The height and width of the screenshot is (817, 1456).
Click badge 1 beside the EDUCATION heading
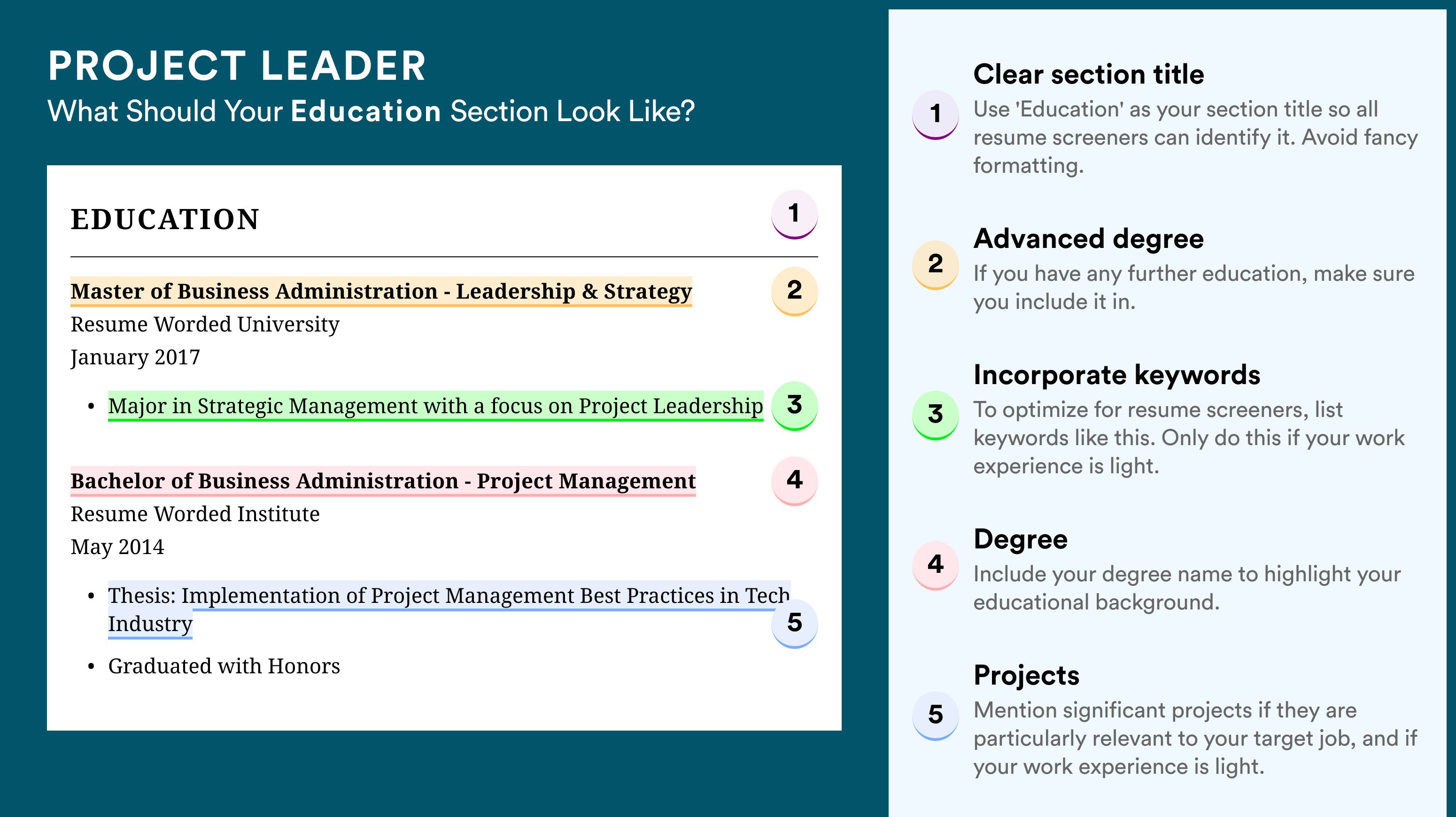[794, 214]
